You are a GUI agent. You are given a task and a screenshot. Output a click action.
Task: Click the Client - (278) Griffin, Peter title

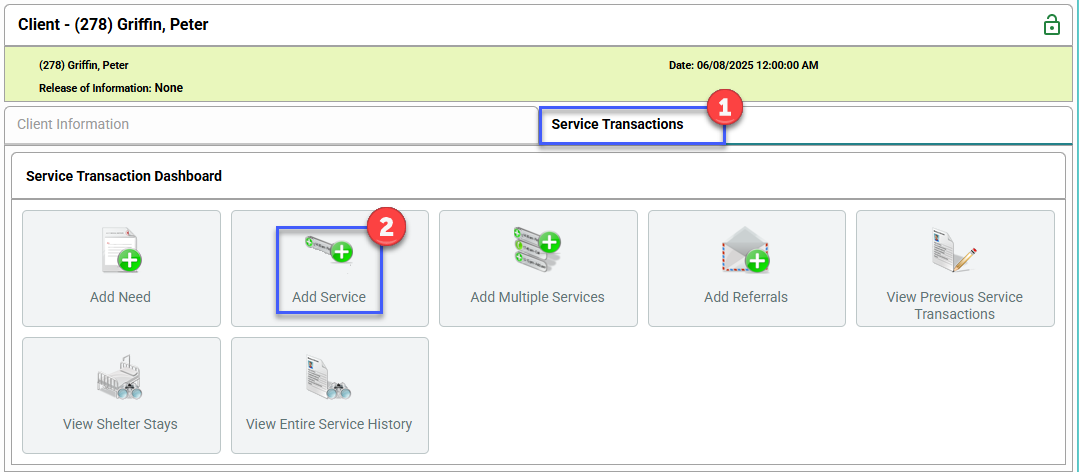click(x=114, y=25)
